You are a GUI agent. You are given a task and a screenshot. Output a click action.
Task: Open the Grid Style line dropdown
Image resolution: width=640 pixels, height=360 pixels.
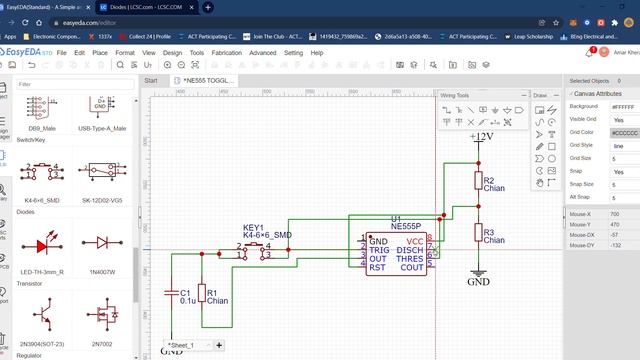coord(625,146)
